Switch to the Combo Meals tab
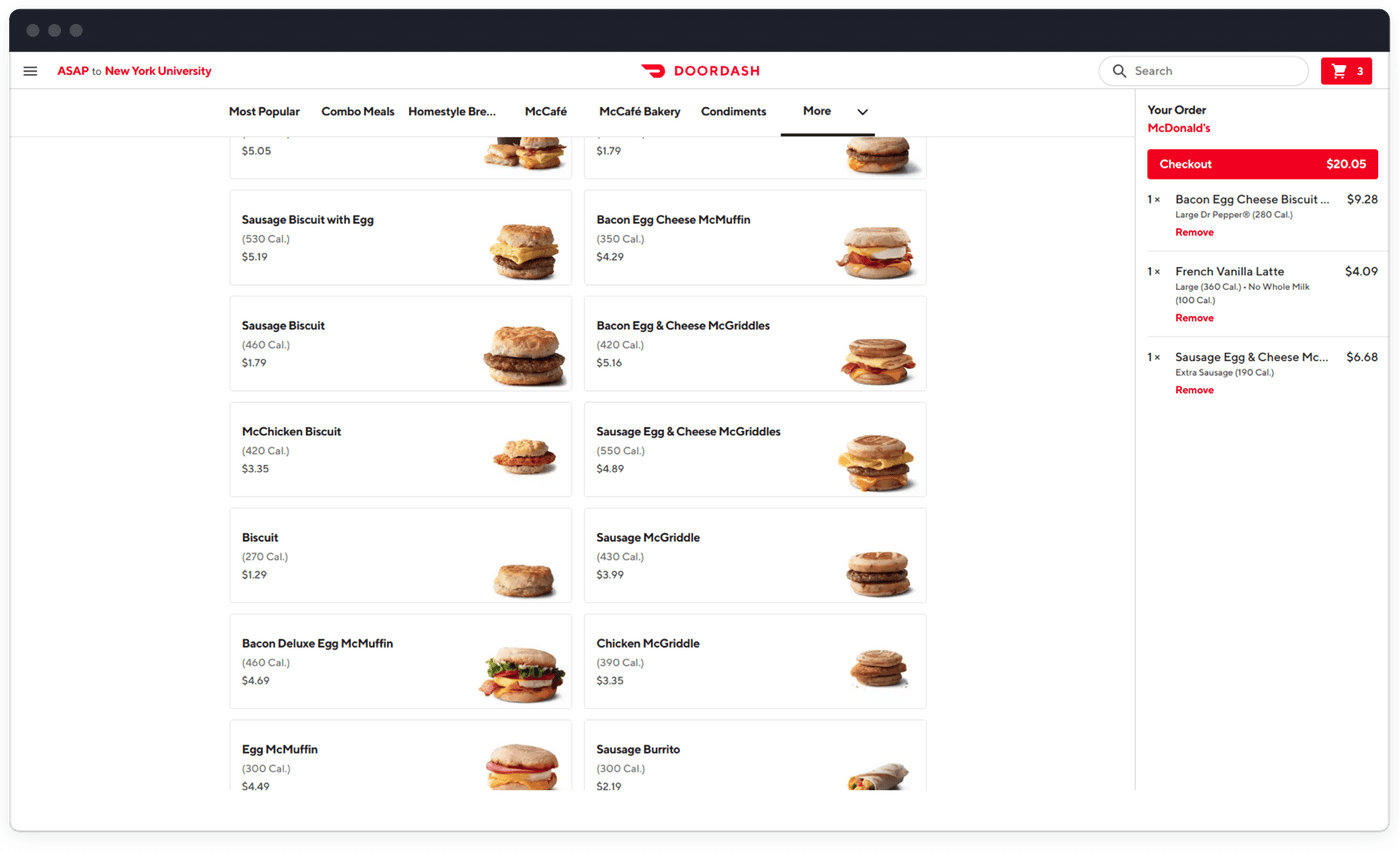The image size is (1399, 851). 358,112
